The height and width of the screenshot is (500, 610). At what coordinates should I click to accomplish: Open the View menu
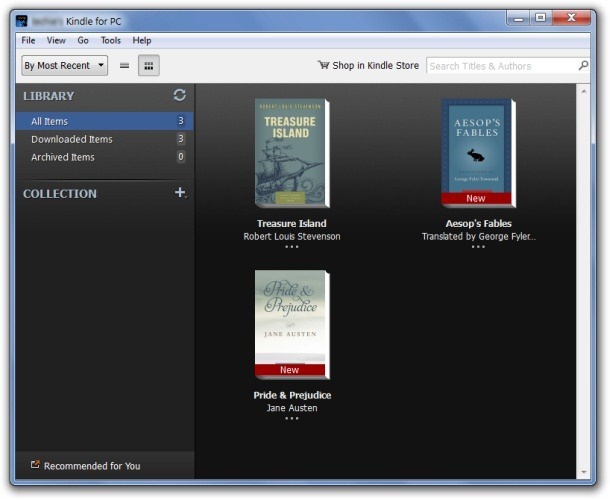(56, 40)
